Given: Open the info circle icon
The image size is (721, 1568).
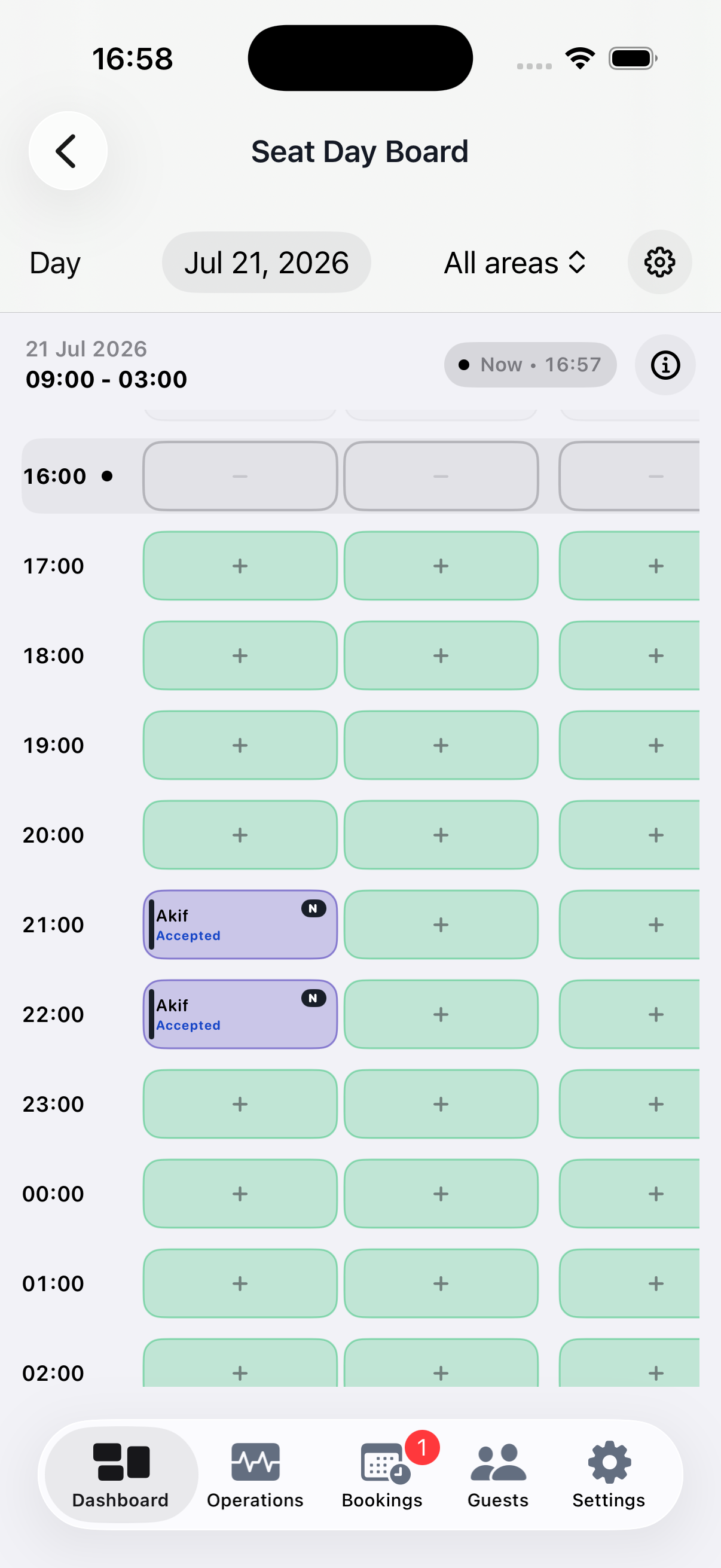Looking at the screenshot, I should (665, 365).
